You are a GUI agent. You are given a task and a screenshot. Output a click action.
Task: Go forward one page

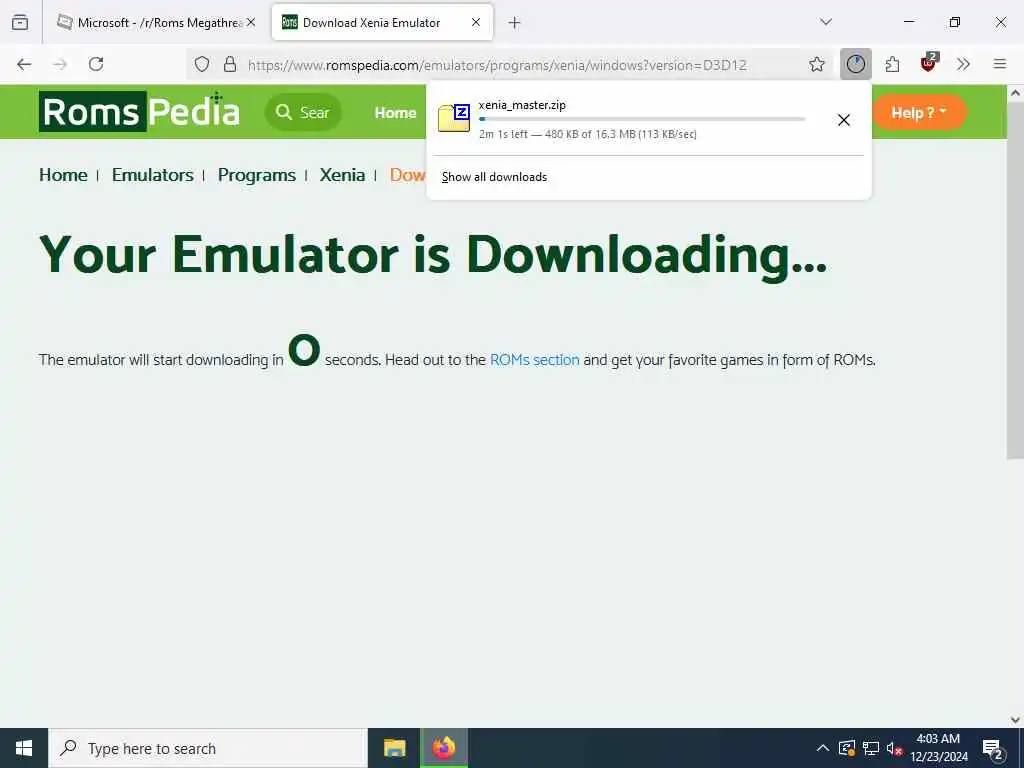tap(60, 64)
